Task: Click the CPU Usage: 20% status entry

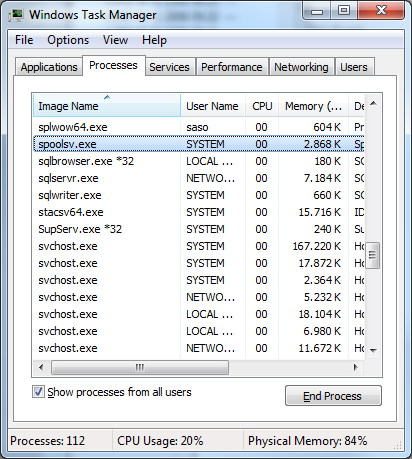Action: click(160, 441)
